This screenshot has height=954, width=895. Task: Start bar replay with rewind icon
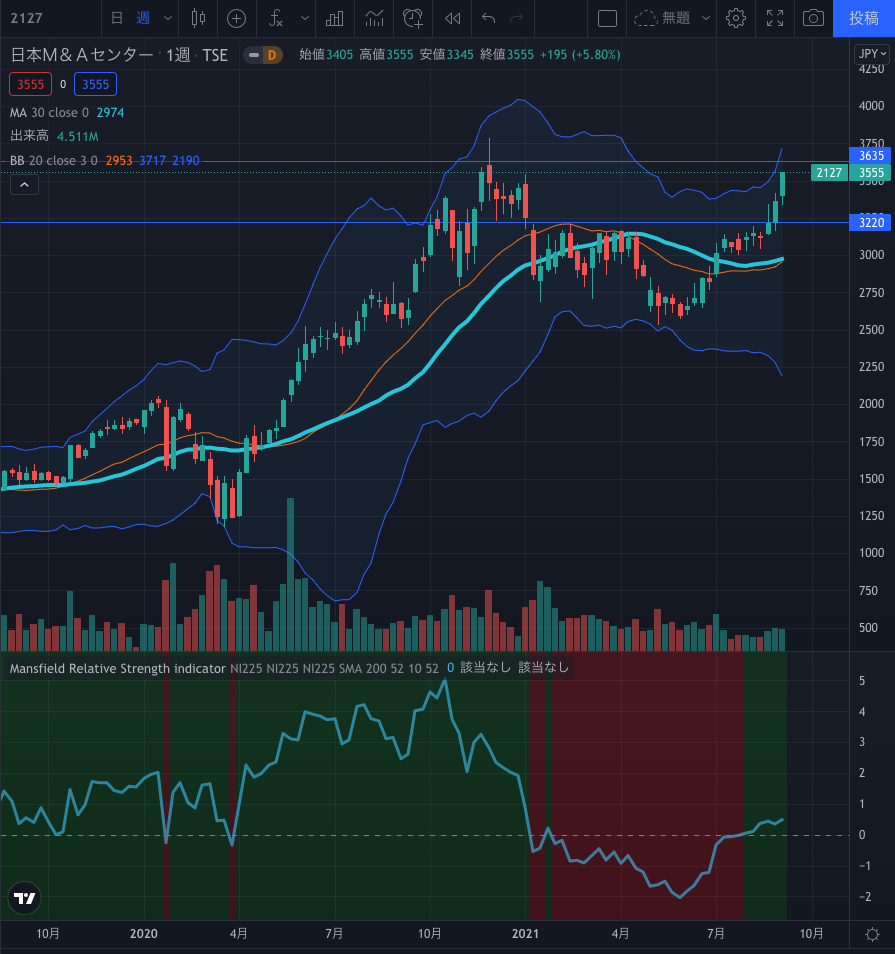tap(452, 18)
